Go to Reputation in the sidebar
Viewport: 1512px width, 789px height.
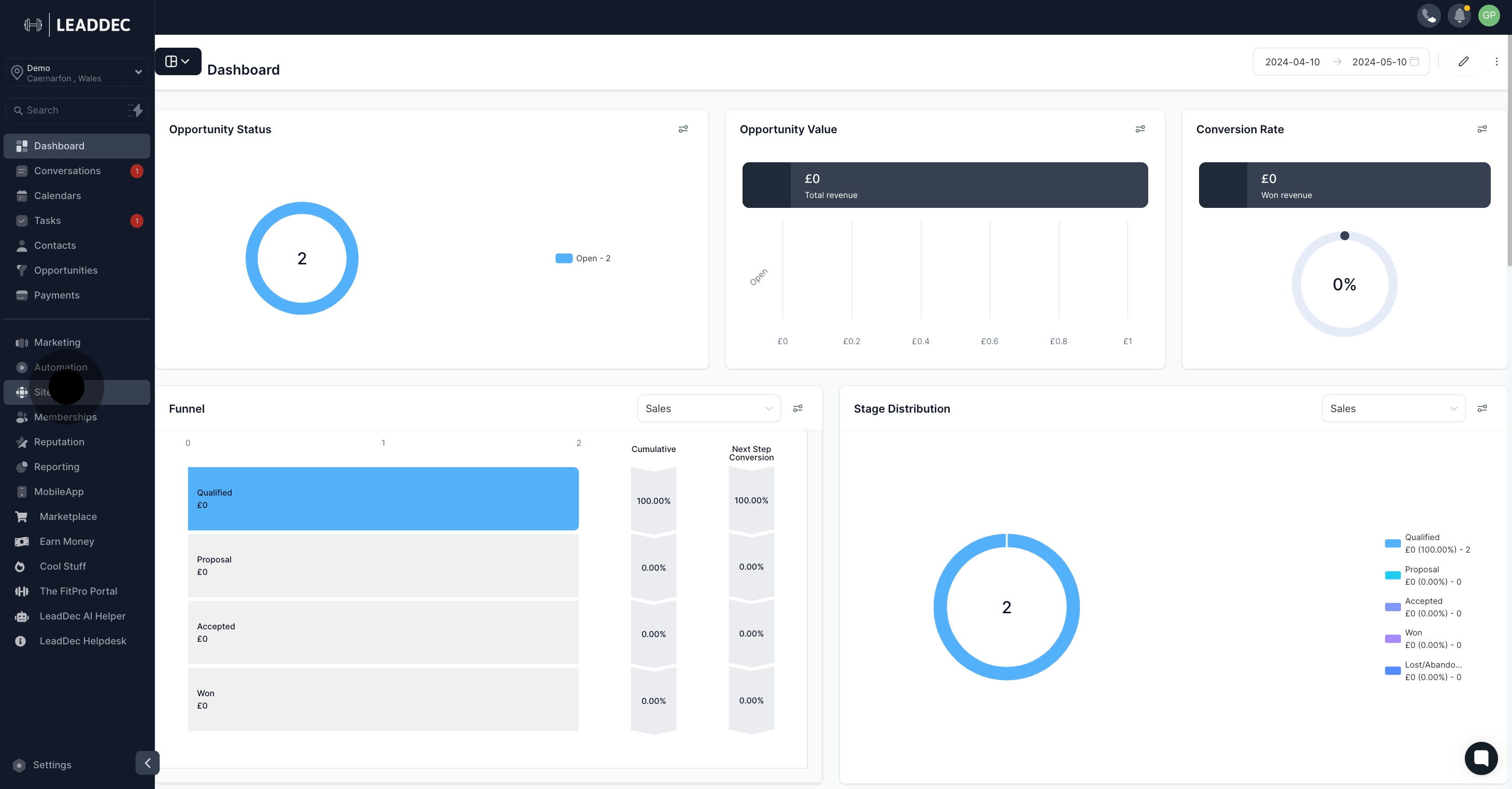59,442
